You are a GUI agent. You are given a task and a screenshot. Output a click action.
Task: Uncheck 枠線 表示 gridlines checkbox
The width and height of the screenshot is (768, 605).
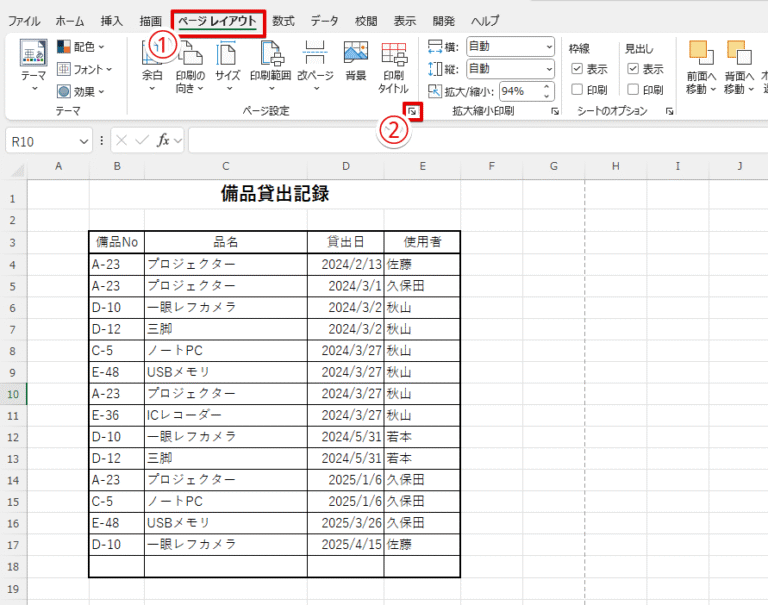[577, 69]
